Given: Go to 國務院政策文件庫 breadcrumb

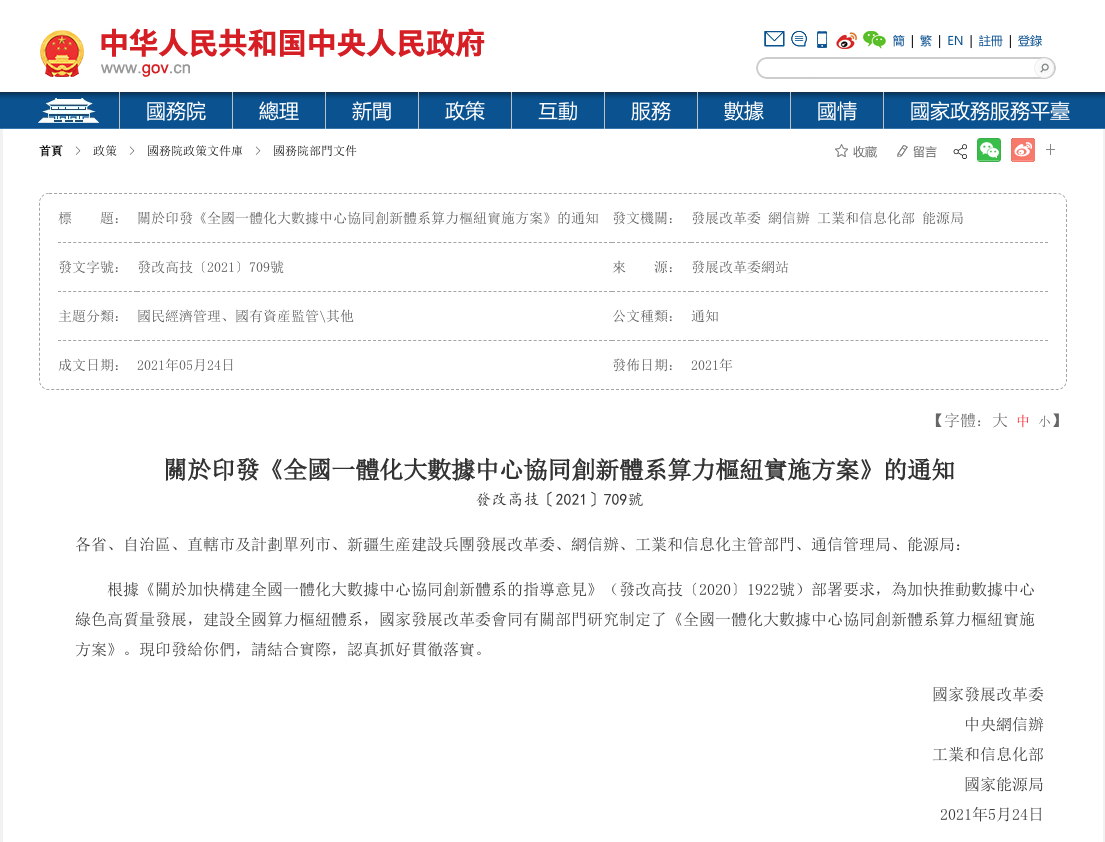Looking at the screenshot, I should point(195,151).
